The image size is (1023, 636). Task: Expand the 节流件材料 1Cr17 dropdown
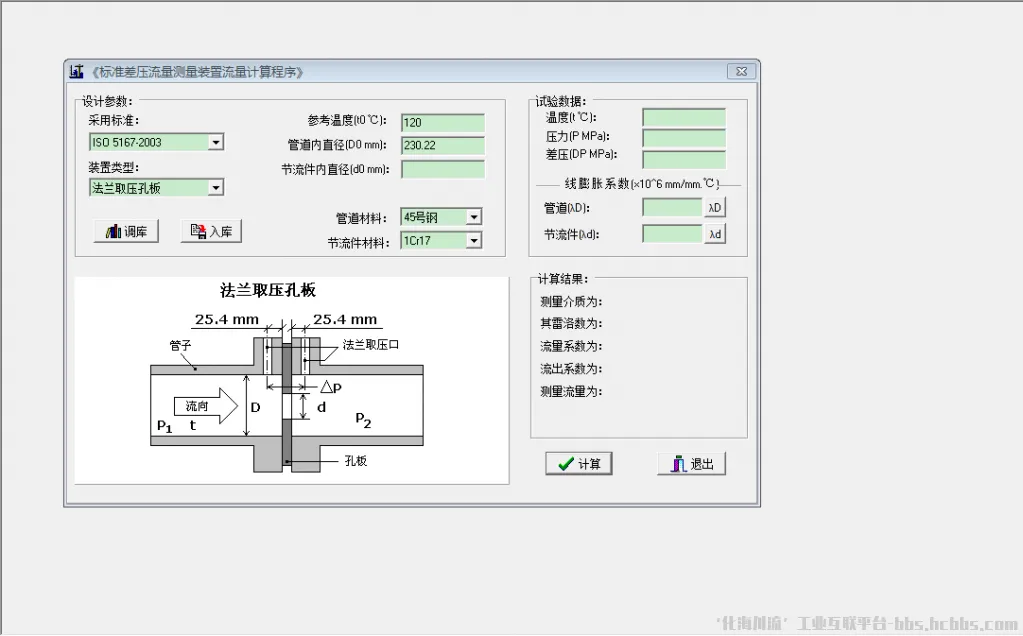(474, 241)
